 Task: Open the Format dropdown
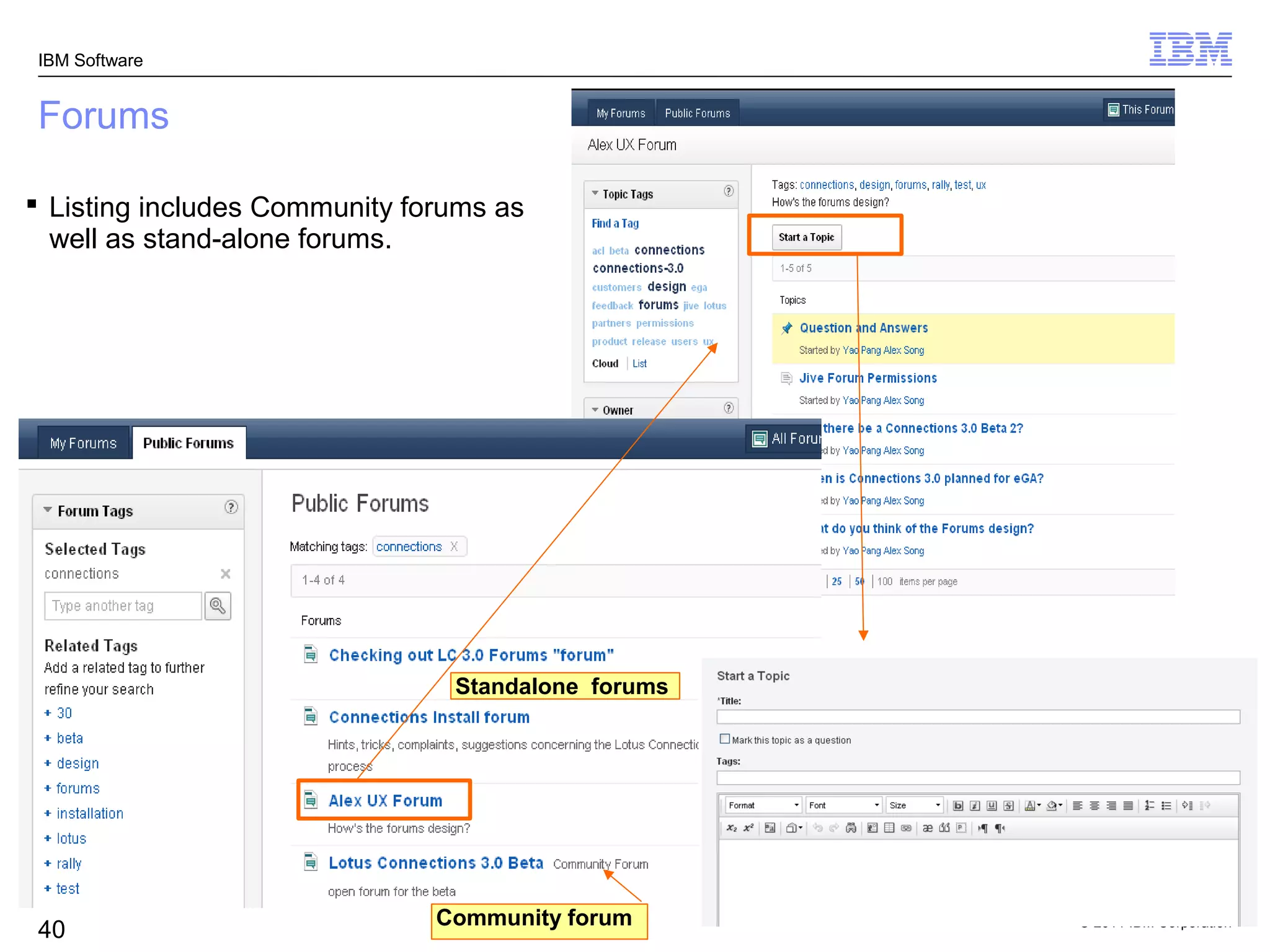point(763,805)
